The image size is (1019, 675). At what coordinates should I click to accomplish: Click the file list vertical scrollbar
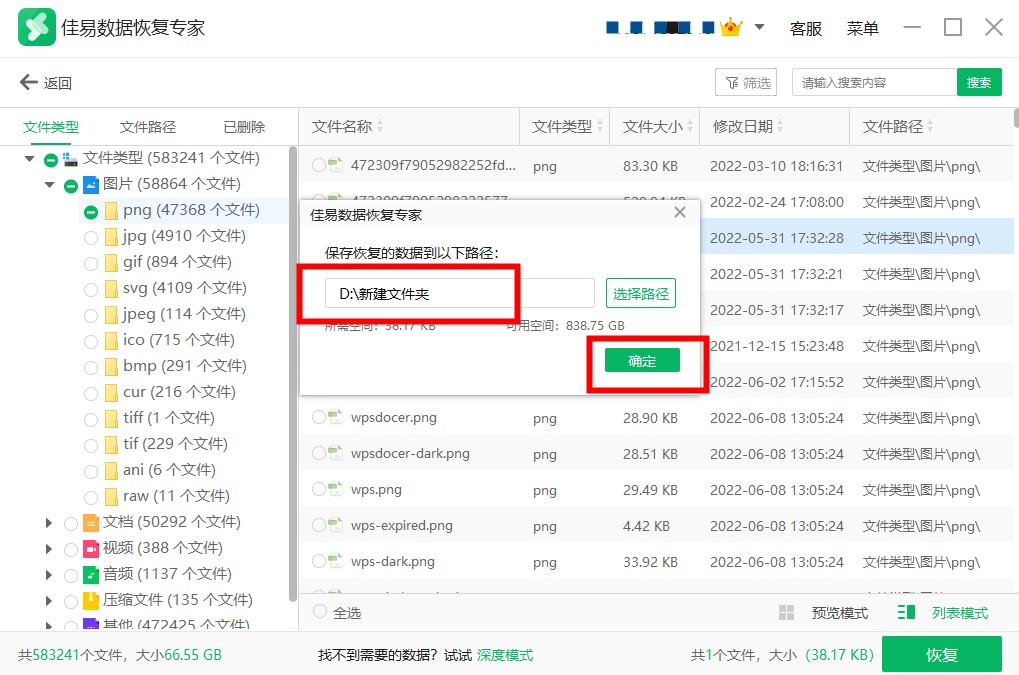point(1016,118)
